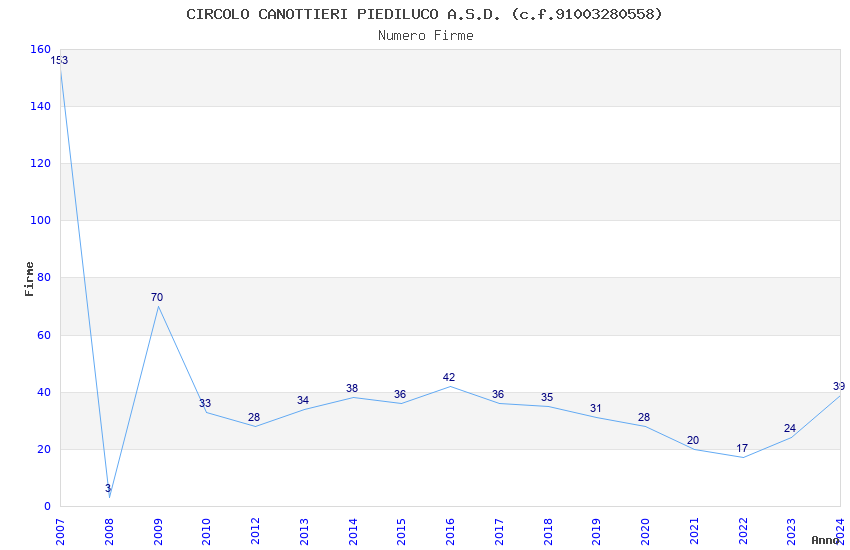
Task: Click the data label 35 for 2018
Action: click(x=547, y=397)
